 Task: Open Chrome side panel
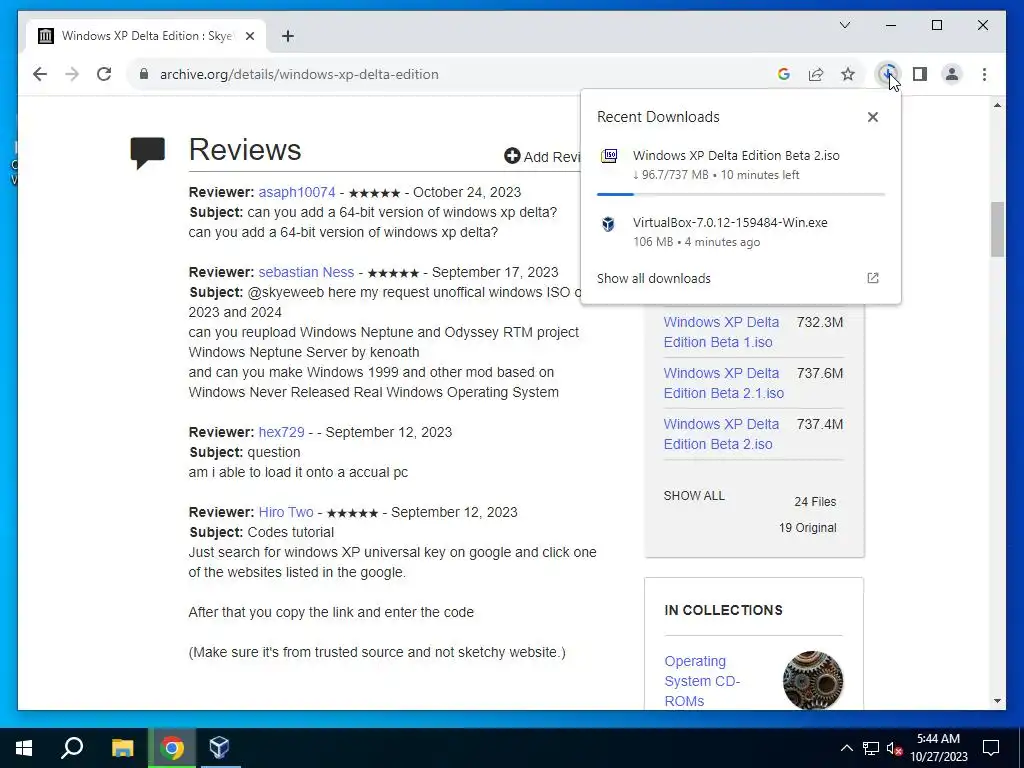920,74
